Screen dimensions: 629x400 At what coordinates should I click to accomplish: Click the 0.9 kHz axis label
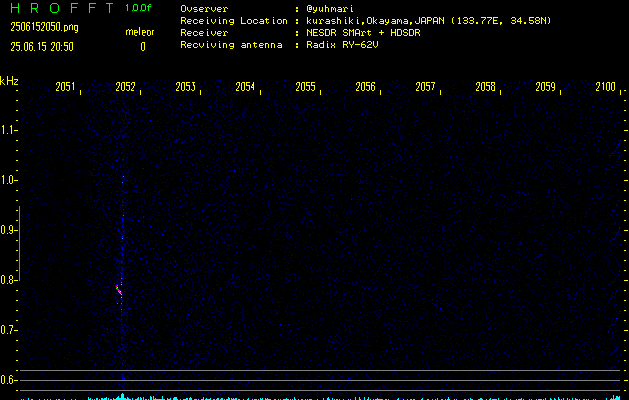(7, 230)
